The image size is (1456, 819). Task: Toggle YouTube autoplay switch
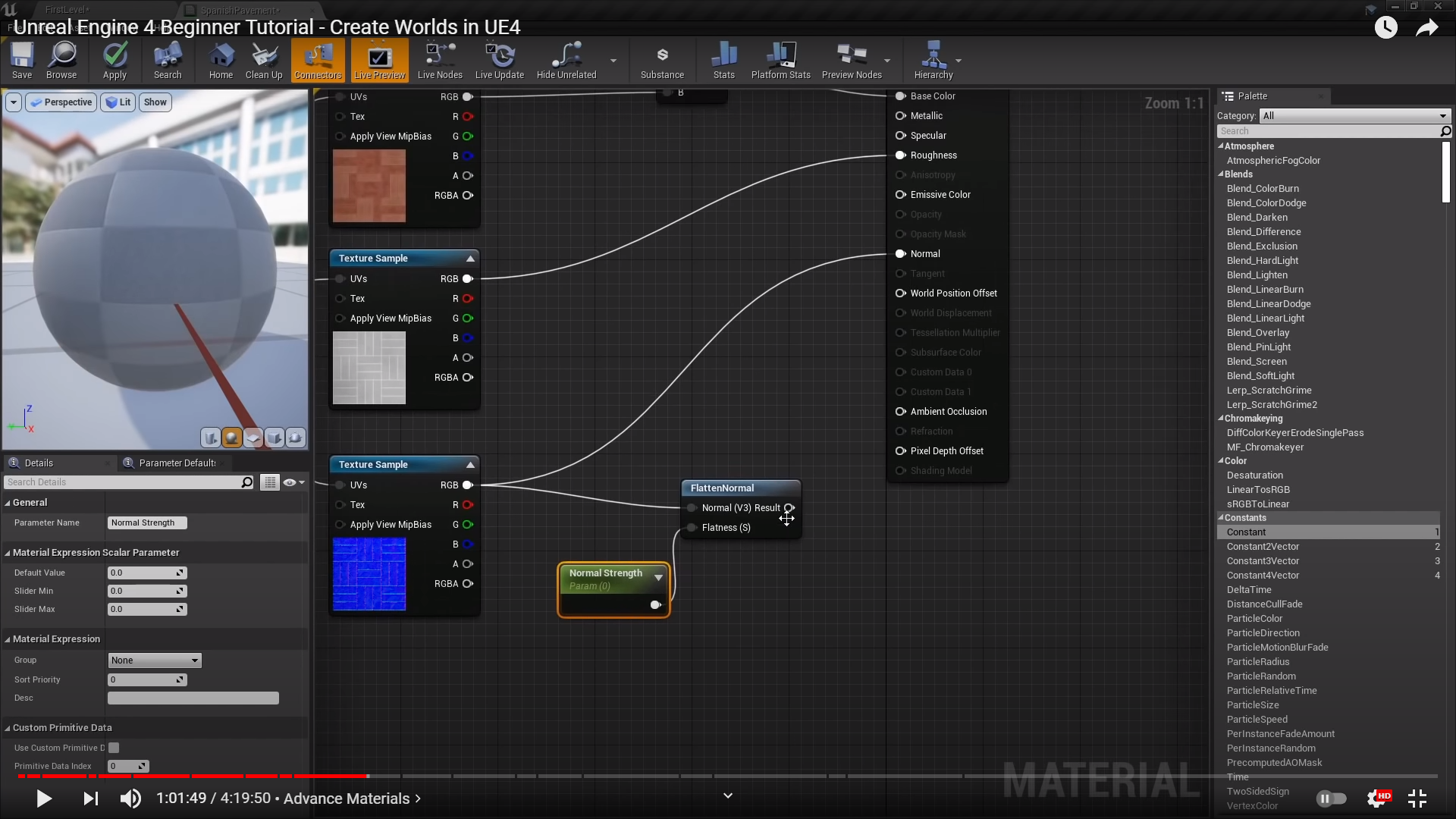[x=1332, y=798]
